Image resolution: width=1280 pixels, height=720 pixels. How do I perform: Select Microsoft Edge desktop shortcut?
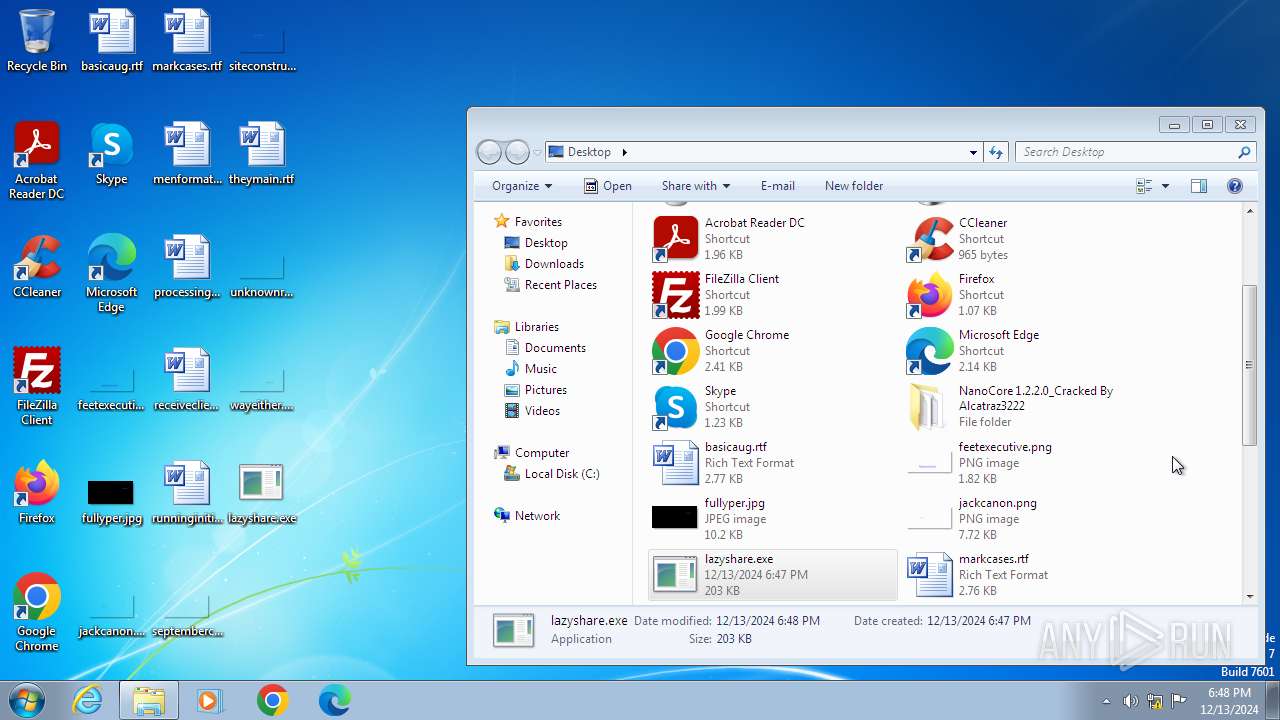point(111,273)
